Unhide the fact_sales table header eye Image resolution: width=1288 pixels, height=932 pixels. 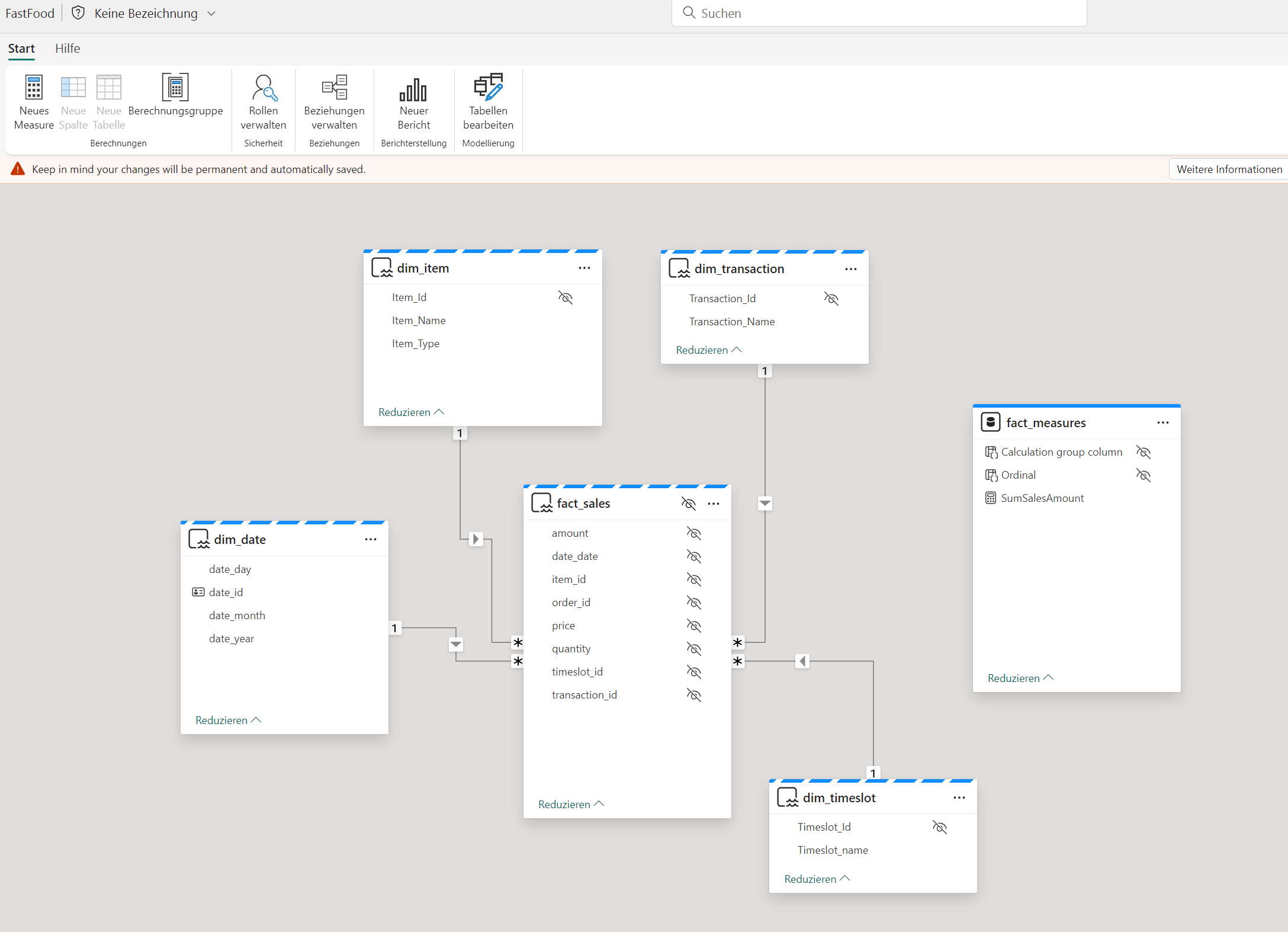[x=688, y=504]
